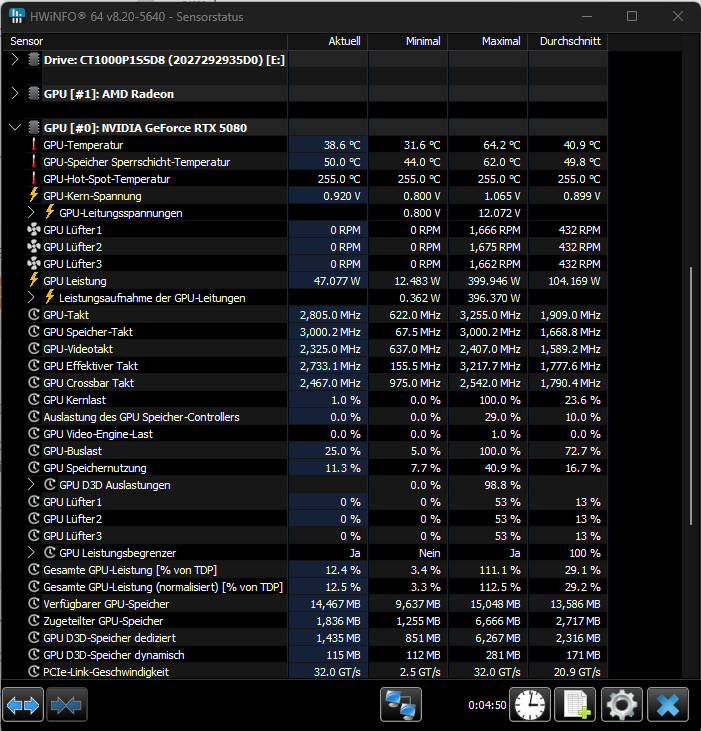Click the lightning icon of GPU Leistung

[34, 280]
